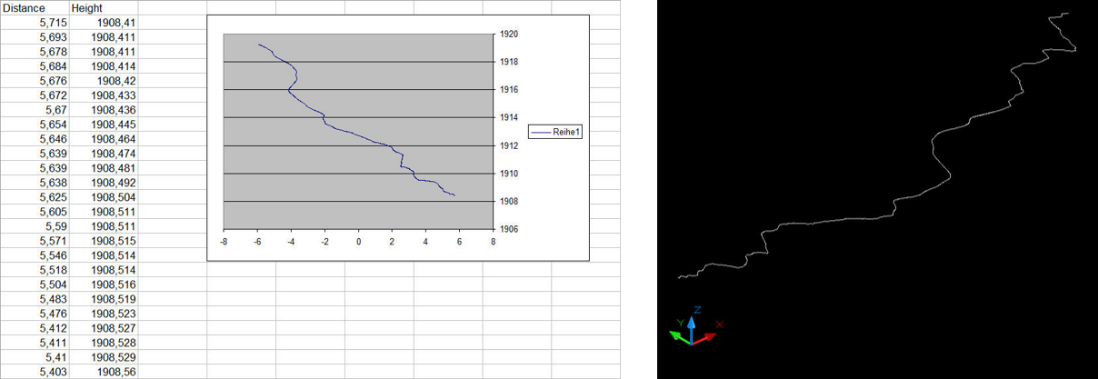Select the cell containing 1908,504

tap(104, 197)
